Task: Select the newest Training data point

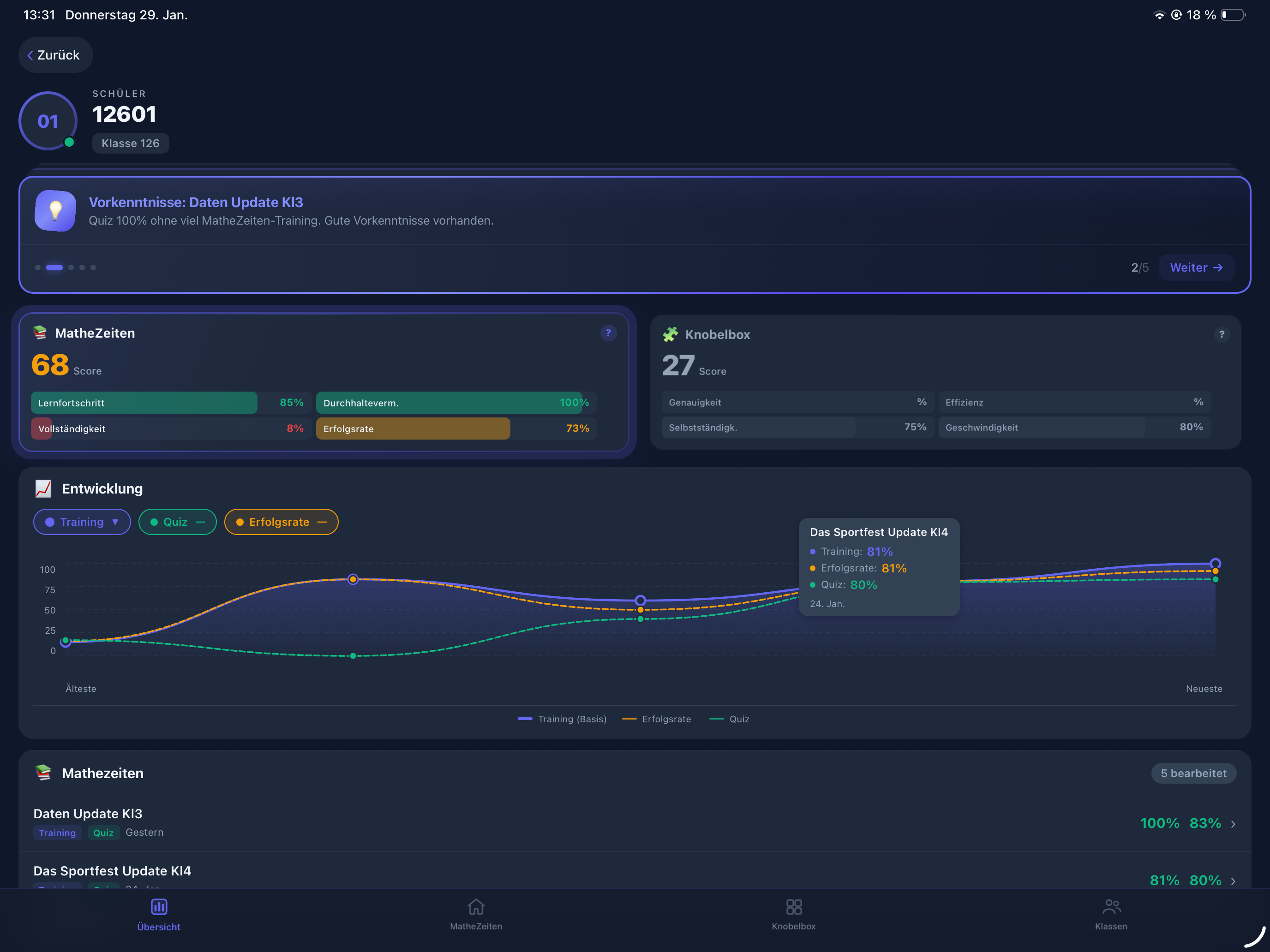Action: [x=1215, y=563]
